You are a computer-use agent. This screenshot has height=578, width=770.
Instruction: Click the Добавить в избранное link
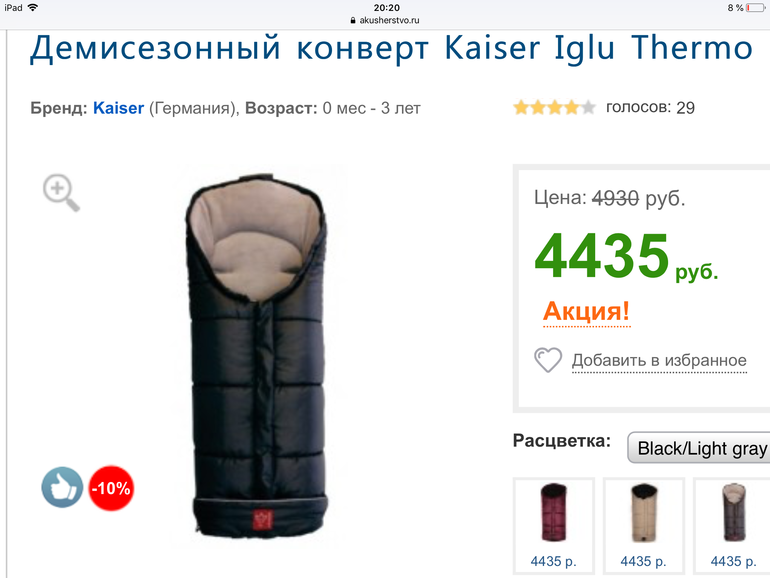click(659, 360)
